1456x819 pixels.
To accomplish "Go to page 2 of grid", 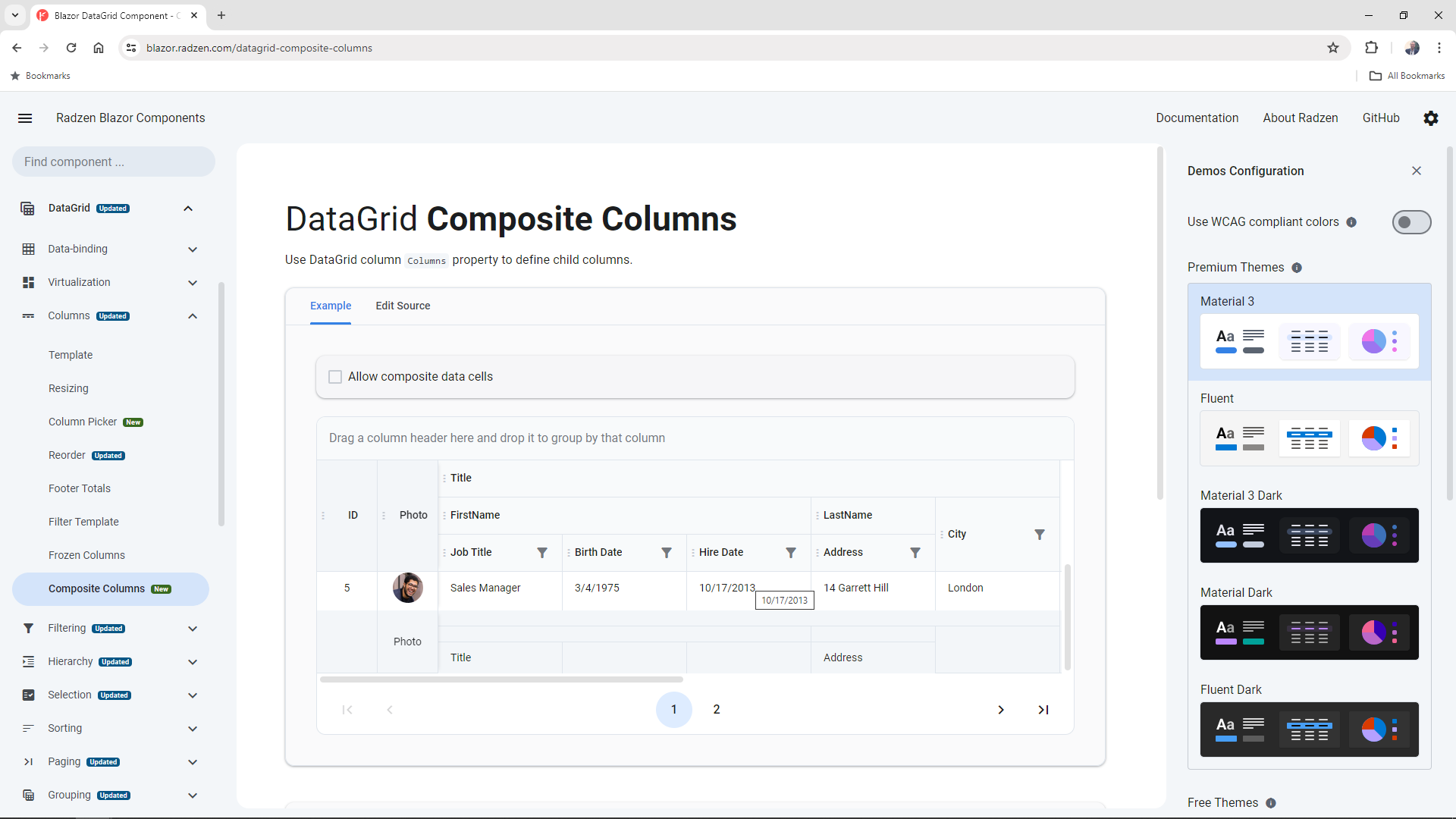I will point(716,710).
